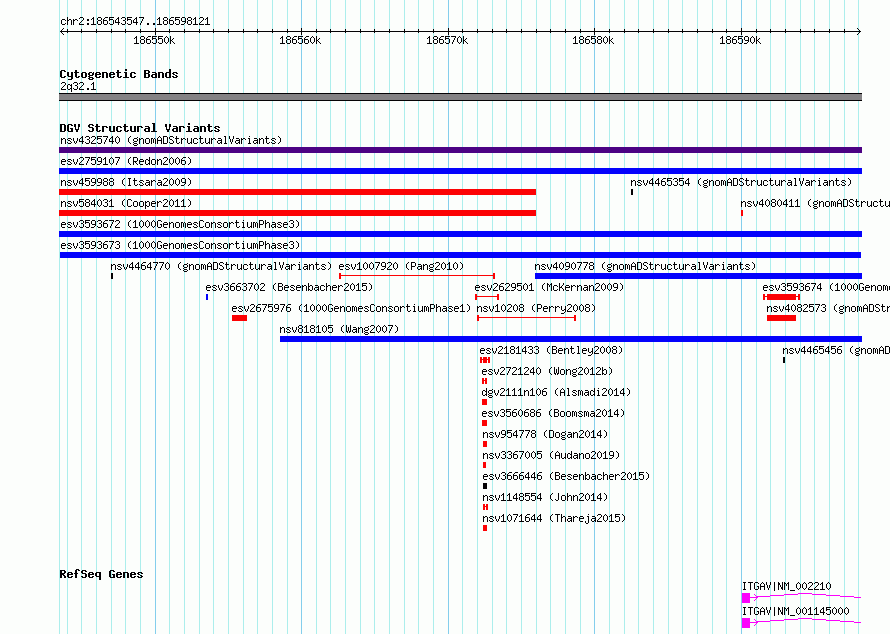Screen dimensions: 890x634
Task: Open esv3593674 1000Genomes variant label
Action: 826,287
